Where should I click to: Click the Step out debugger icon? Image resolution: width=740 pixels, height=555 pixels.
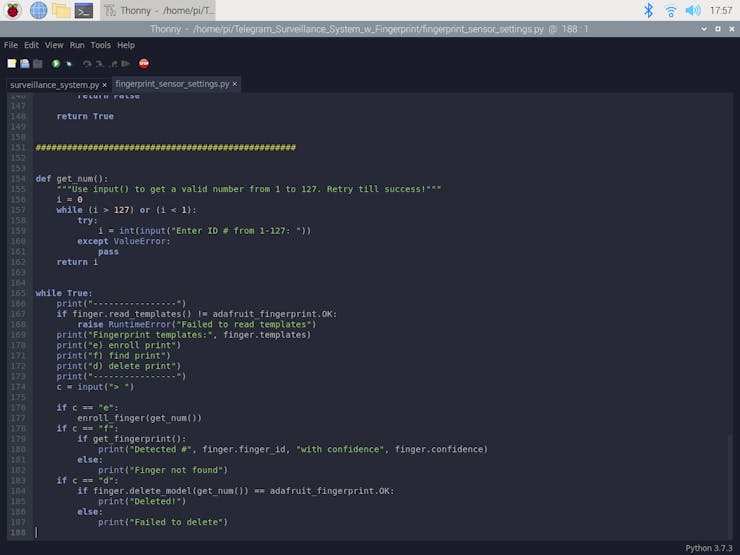click(x=113, y=63)
